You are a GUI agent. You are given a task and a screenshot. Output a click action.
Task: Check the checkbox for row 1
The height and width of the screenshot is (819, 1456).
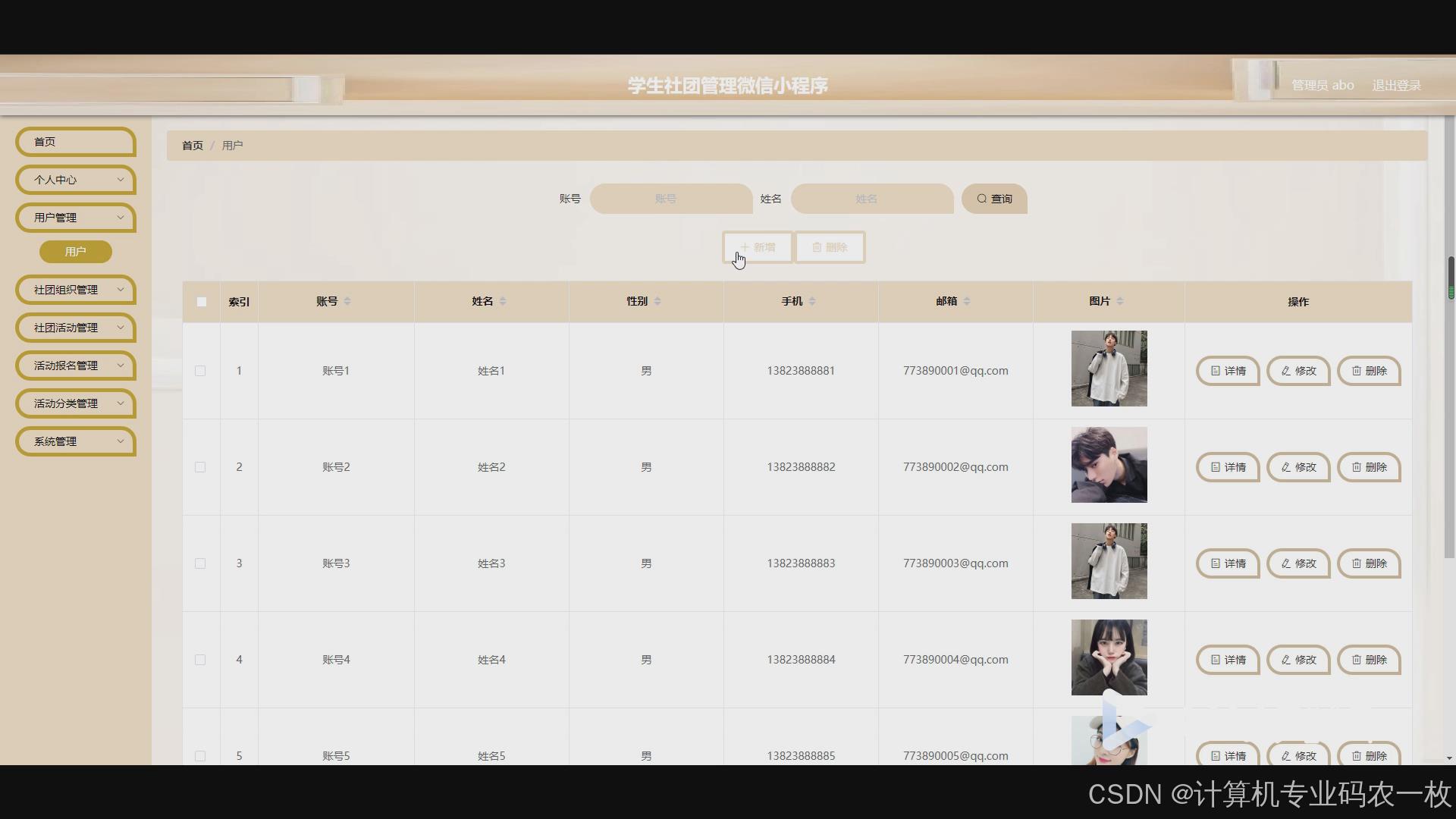[x=200, y=371]
